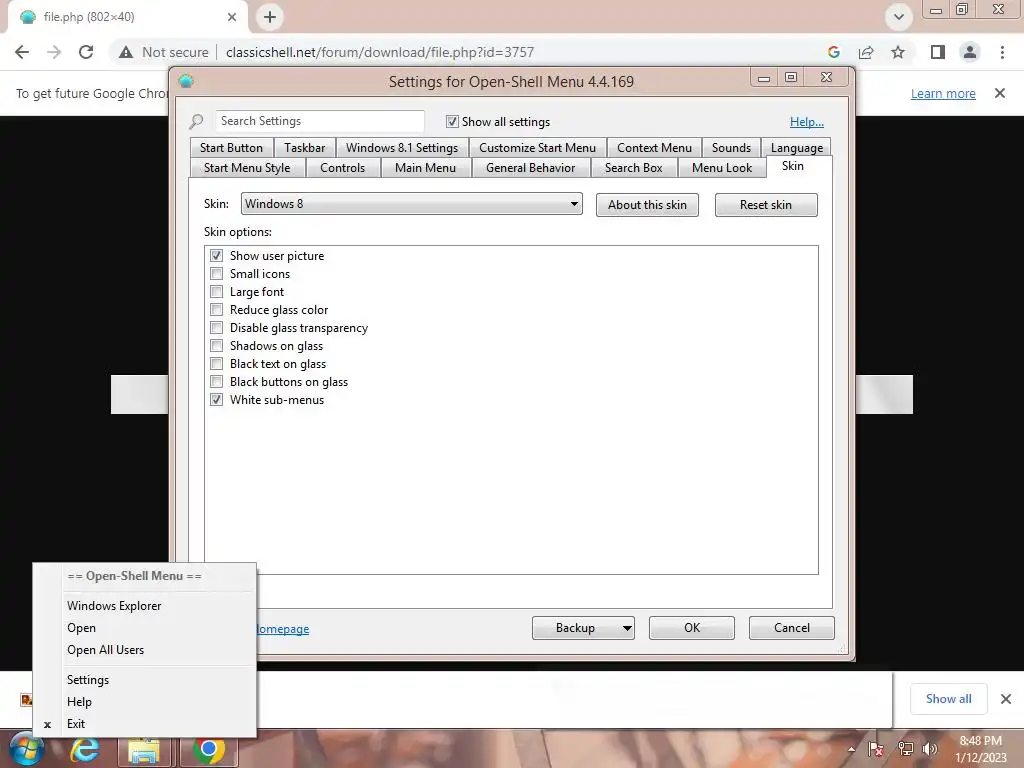The height and width of the screenshot is (768, 1024).
Task: Open the Language tab
Action: [x=797, y=148]
